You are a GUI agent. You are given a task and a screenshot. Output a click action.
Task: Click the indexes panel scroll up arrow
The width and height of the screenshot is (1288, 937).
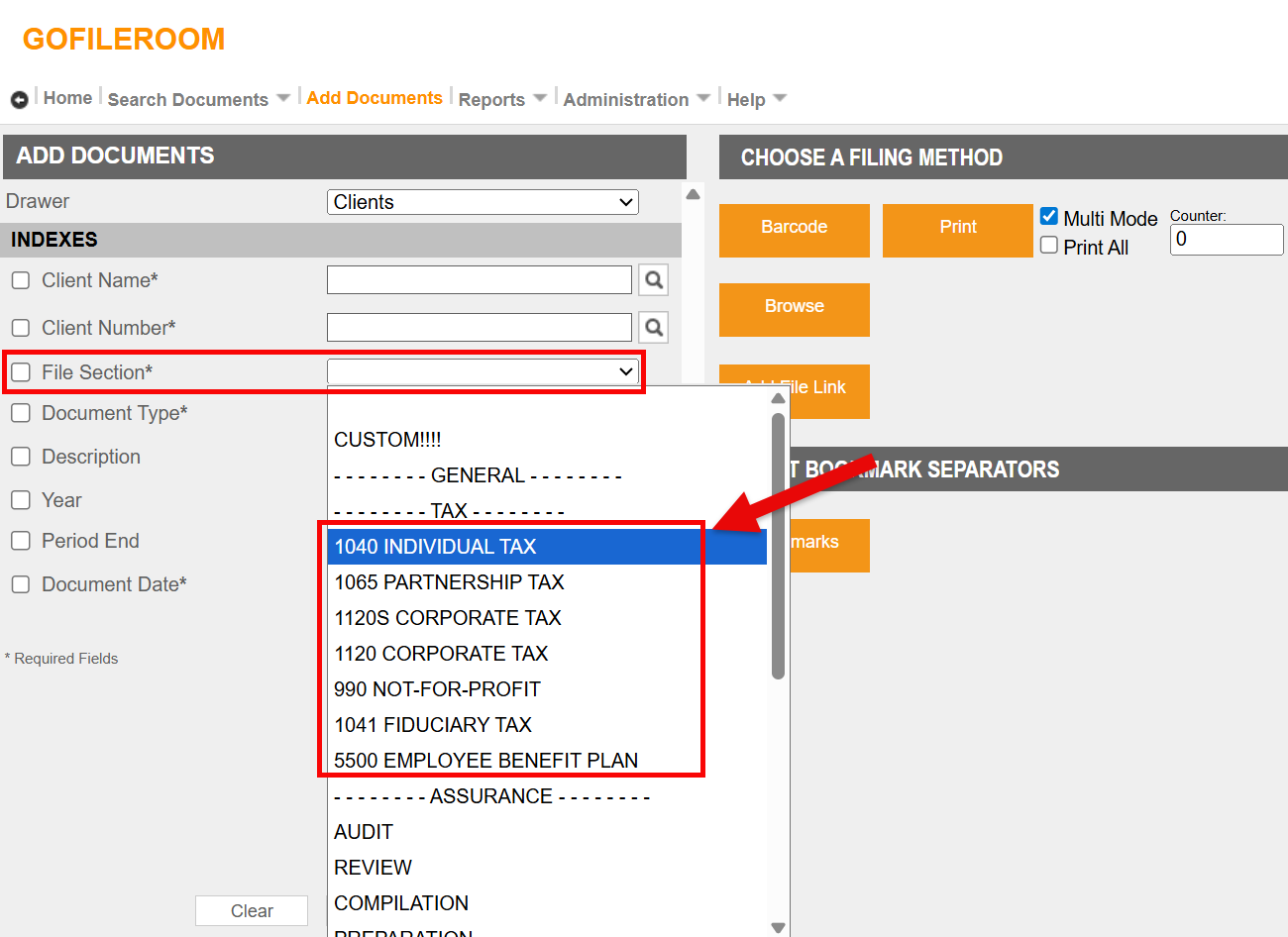point(694,194)
